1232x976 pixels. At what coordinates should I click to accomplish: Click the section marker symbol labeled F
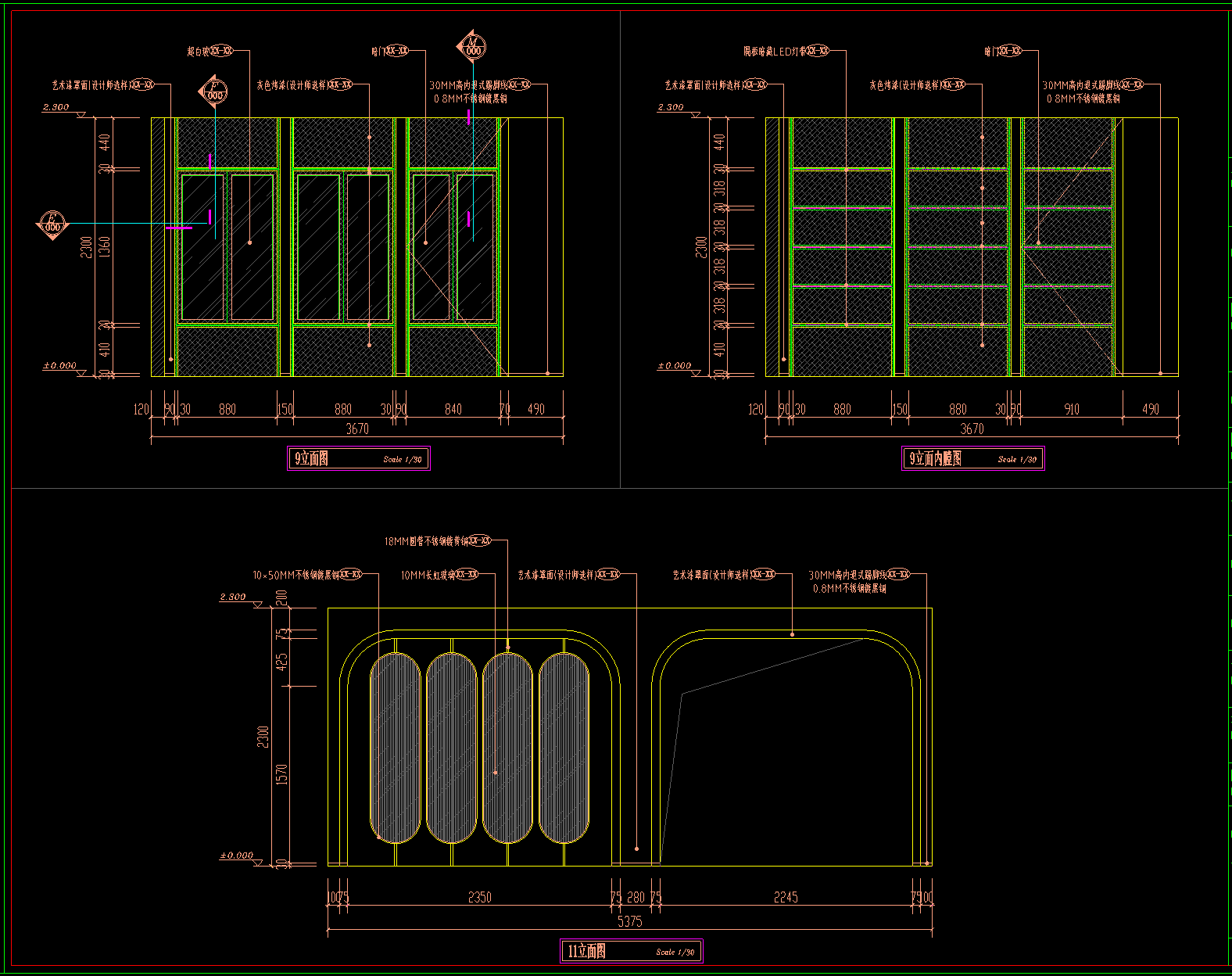click(213, 91)
